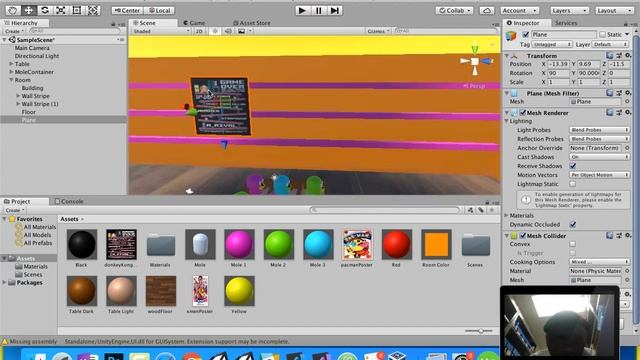The width and height of the screenshot is (640, 360).
Task: Select the xmenPoster asset
Action: point(200,291)
